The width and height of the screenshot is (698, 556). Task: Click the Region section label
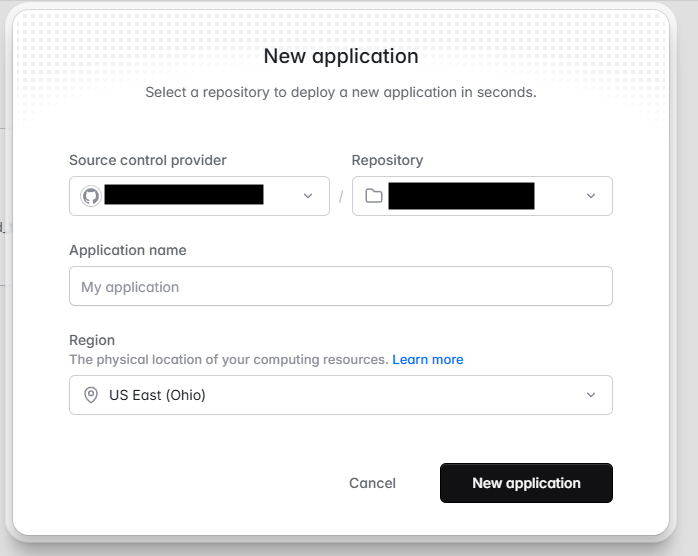coord(92,340)
